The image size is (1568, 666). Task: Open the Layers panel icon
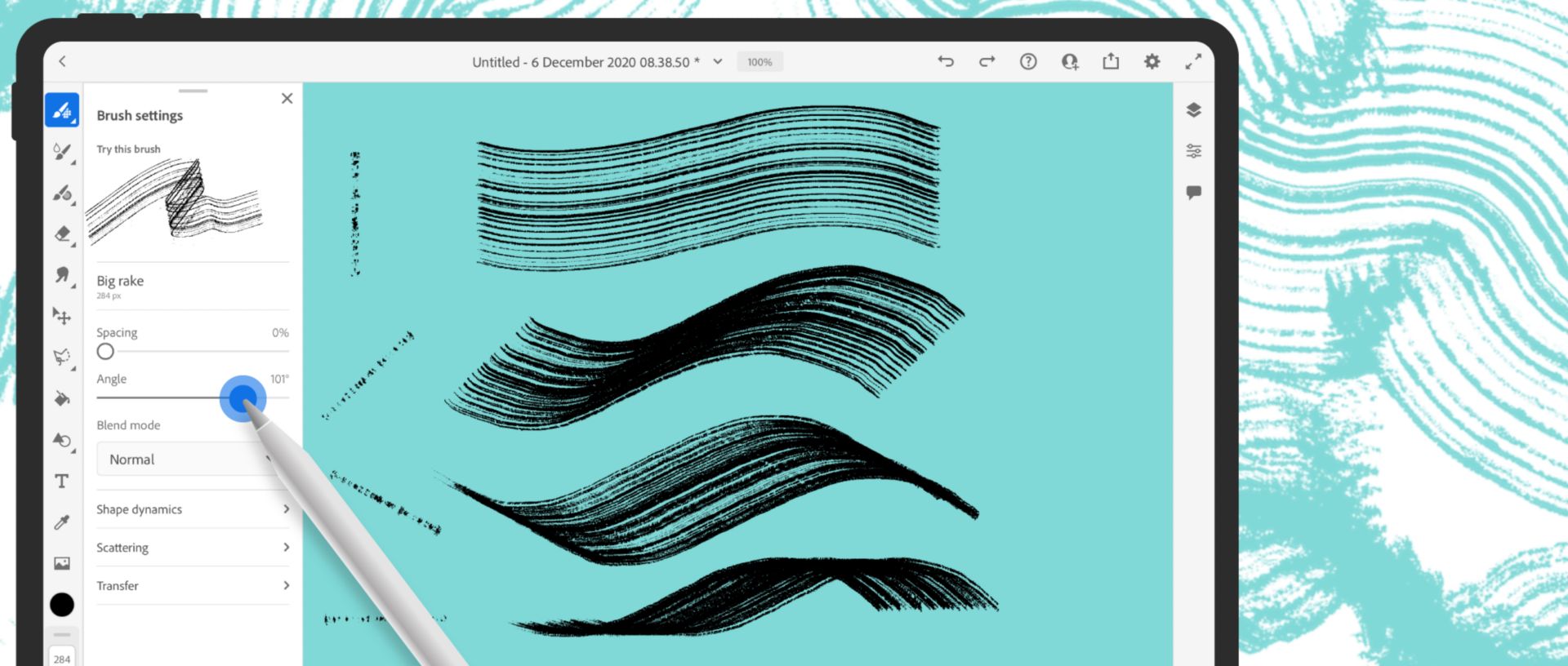[x=1193, y=110]
